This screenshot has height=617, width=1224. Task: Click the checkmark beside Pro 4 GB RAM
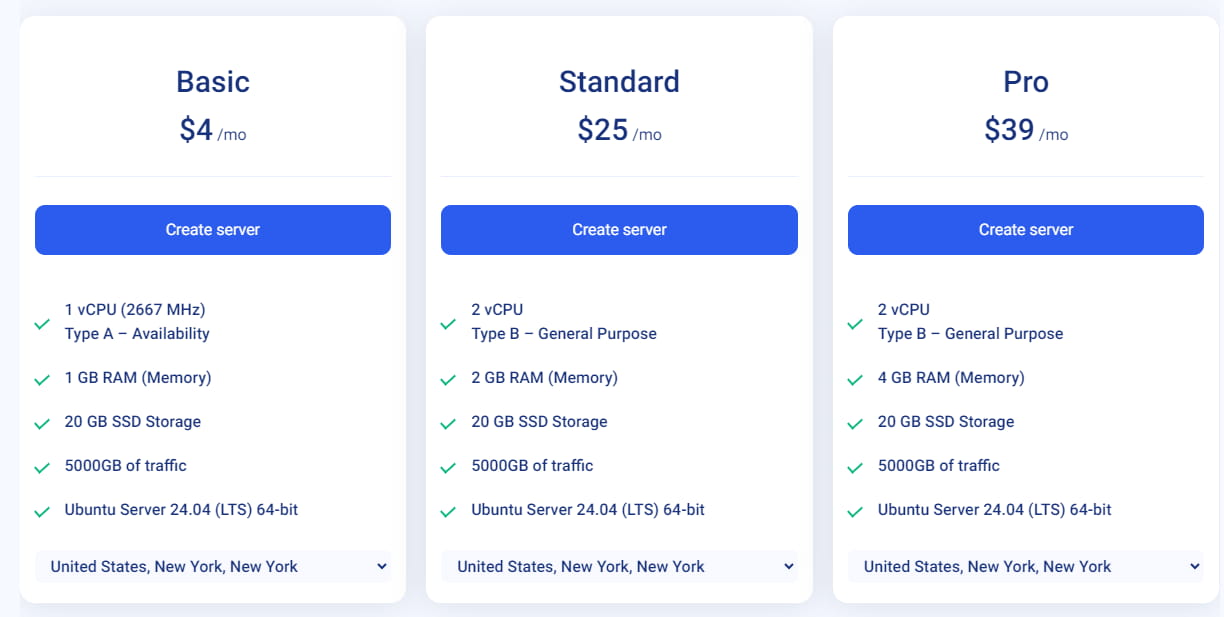855,380
